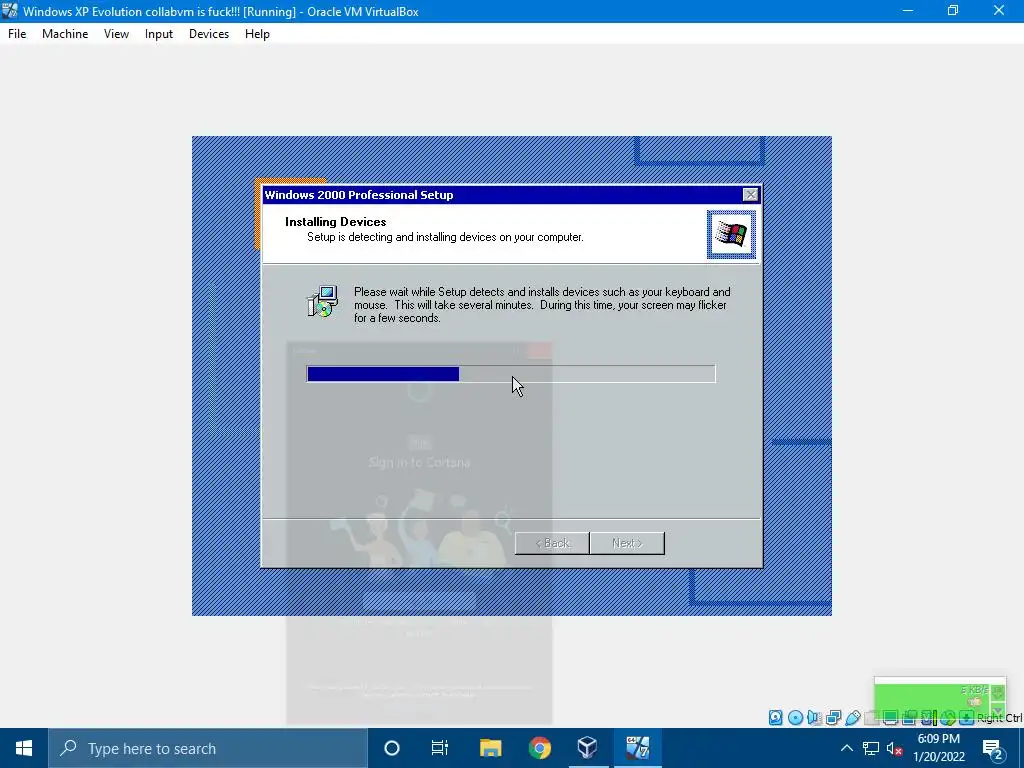This screenshot has height=768, width=1024.
Task: Click the Installing Devices heading
Action: (x=336, y=221)
